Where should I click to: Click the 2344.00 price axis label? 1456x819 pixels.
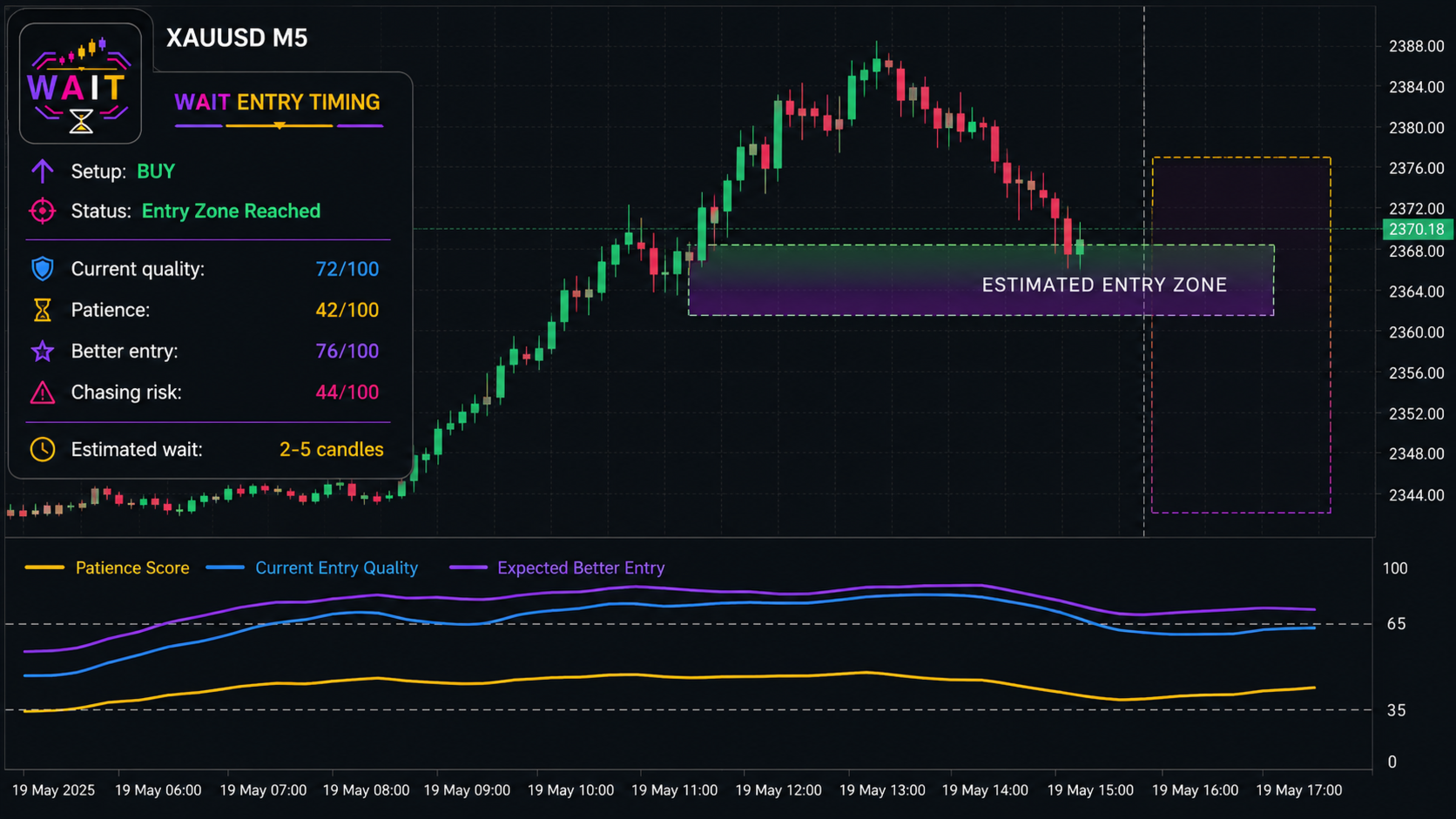[1416, 495]
